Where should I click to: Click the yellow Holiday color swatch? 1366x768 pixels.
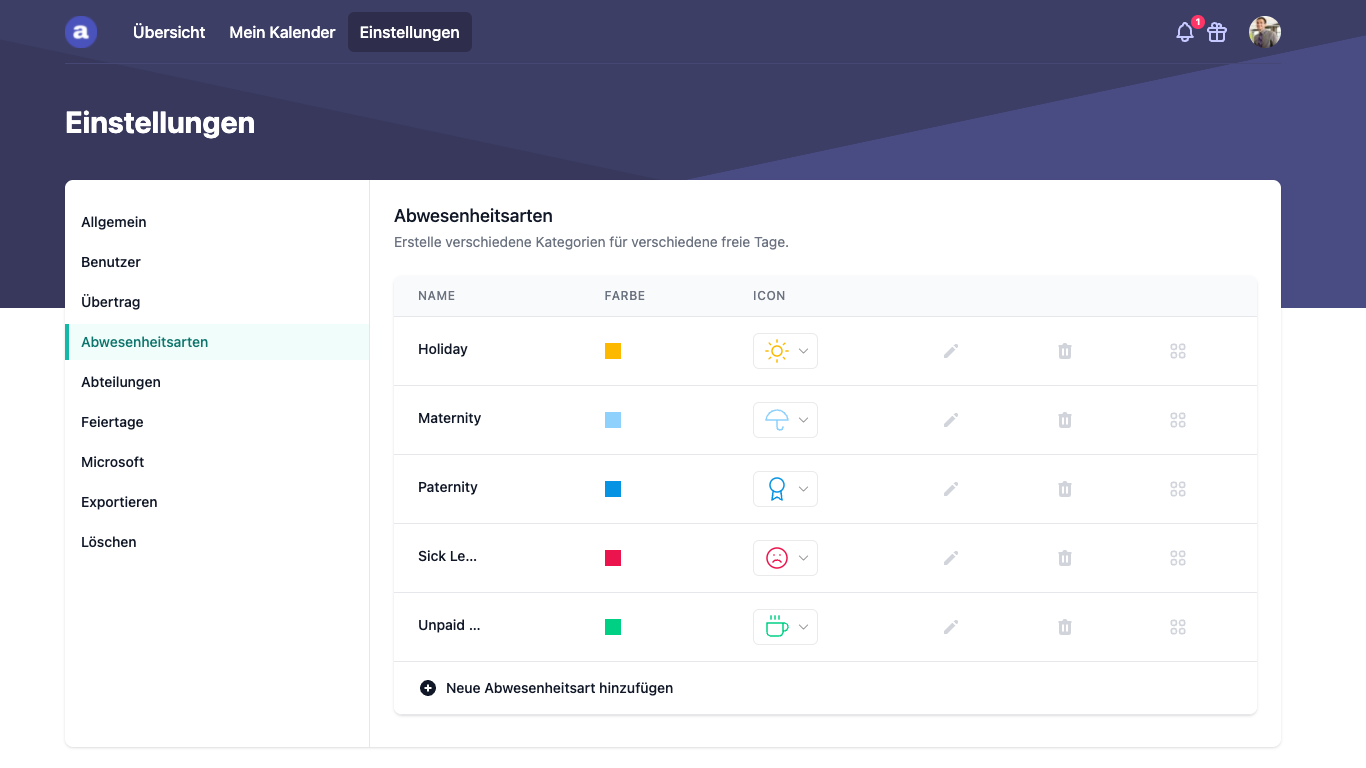pos(613,351)
